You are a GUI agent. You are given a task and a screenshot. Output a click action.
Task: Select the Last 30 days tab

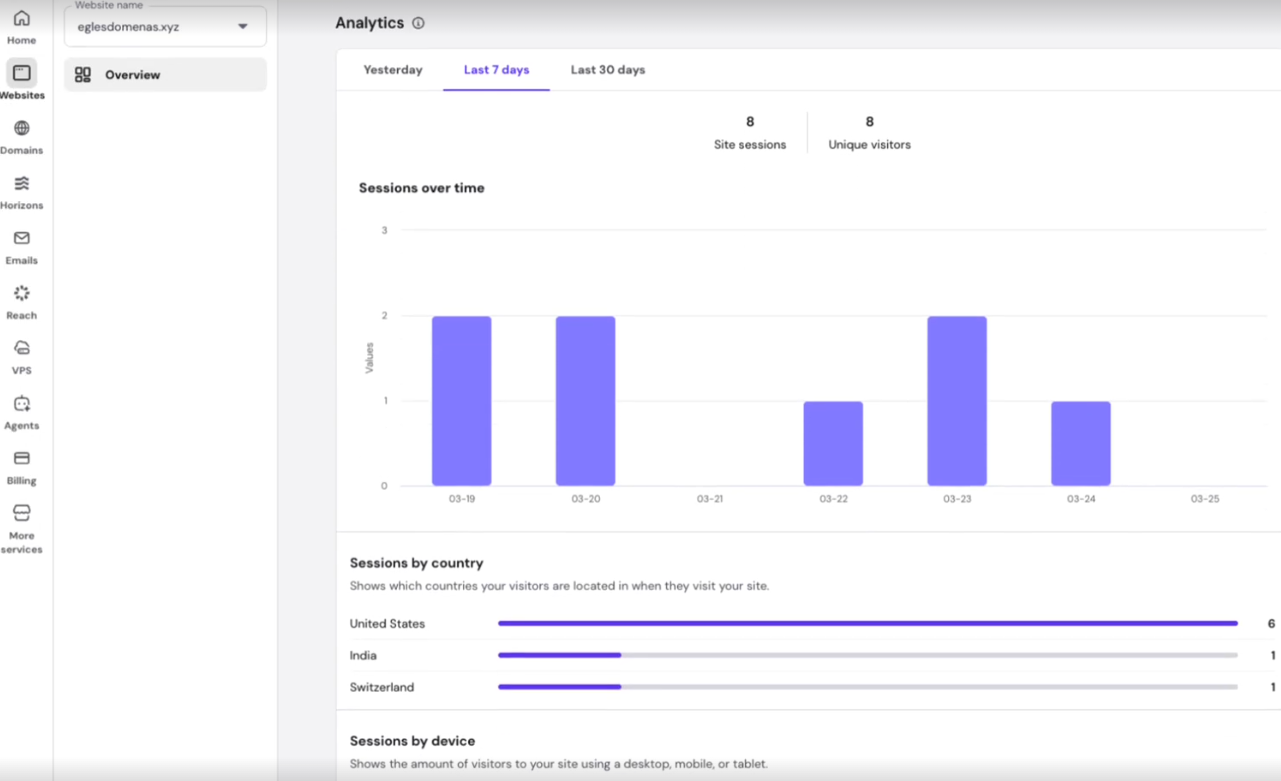tap(607, 70)
